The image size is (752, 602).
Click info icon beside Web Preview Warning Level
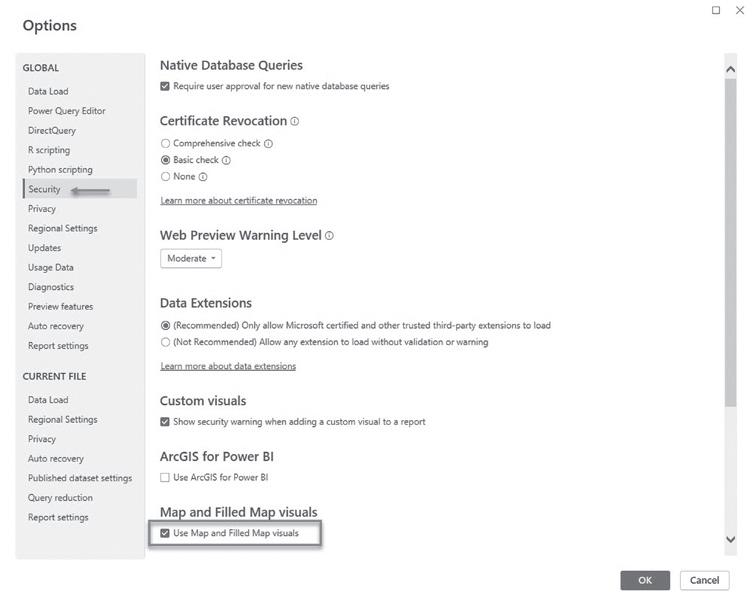click(329, 236)
